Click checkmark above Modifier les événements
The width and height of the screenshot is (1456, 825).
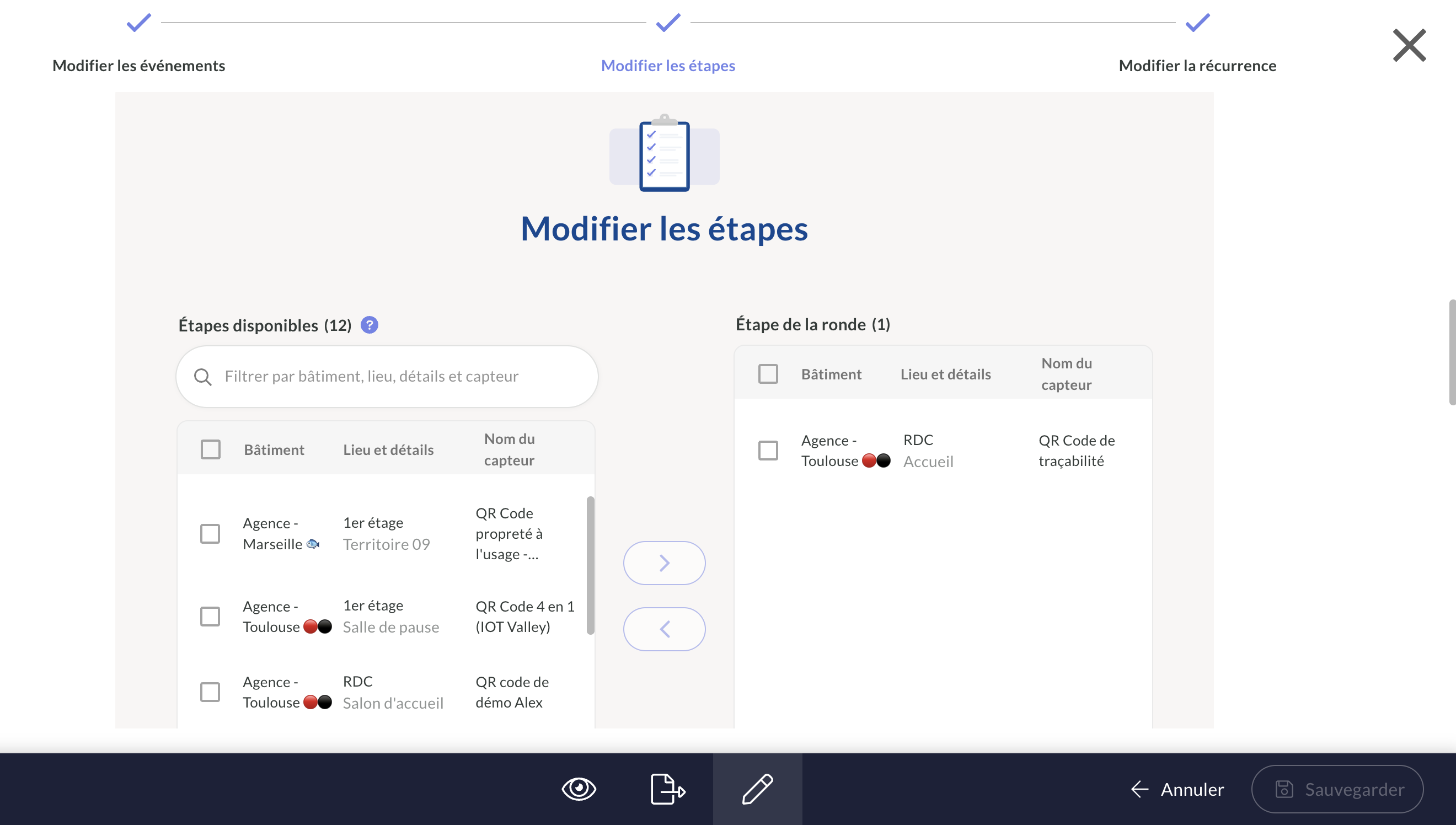[139, 23]
